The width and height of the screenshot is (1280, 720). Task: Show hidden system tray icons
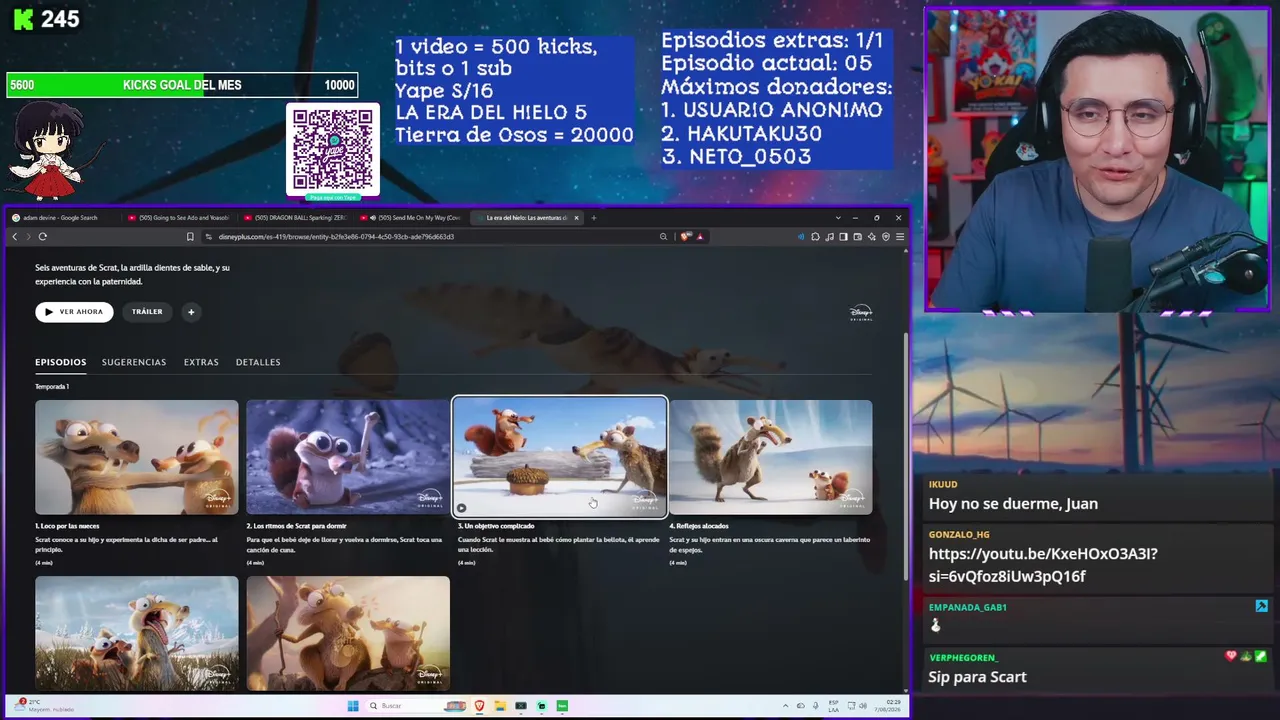click(x=786, y=706)
